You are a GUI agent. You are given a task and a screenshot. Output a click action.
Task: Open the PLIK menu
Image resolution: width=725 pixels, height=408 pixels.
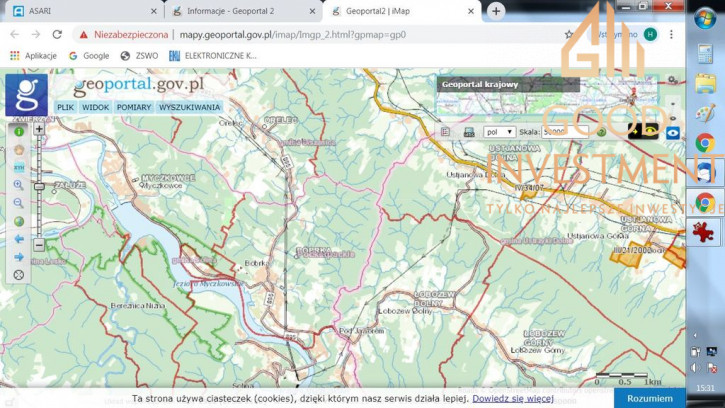65,107
